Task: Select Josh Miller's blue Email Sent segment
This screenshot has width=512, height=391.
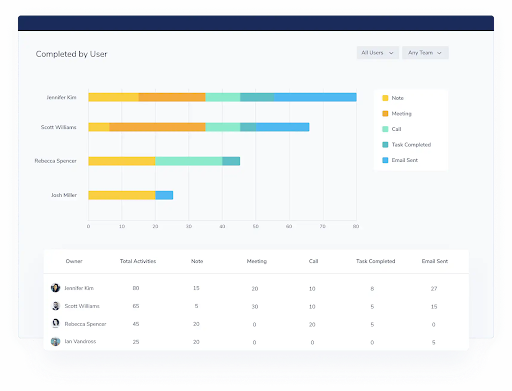Action: 164,195
